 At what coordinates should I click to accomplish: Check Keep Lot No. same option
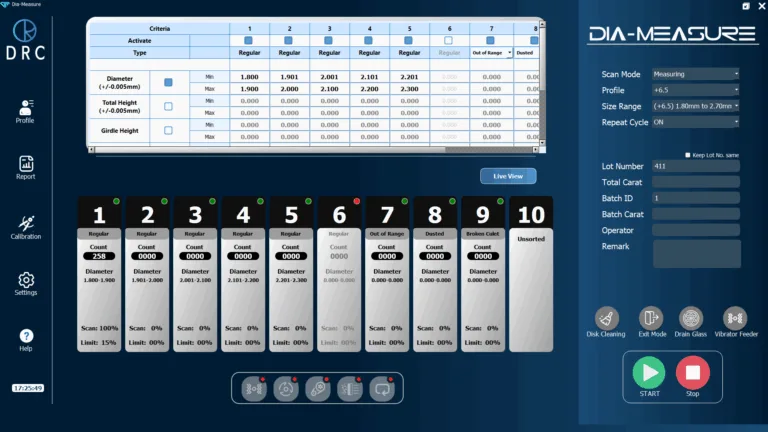tap(688, 155)
